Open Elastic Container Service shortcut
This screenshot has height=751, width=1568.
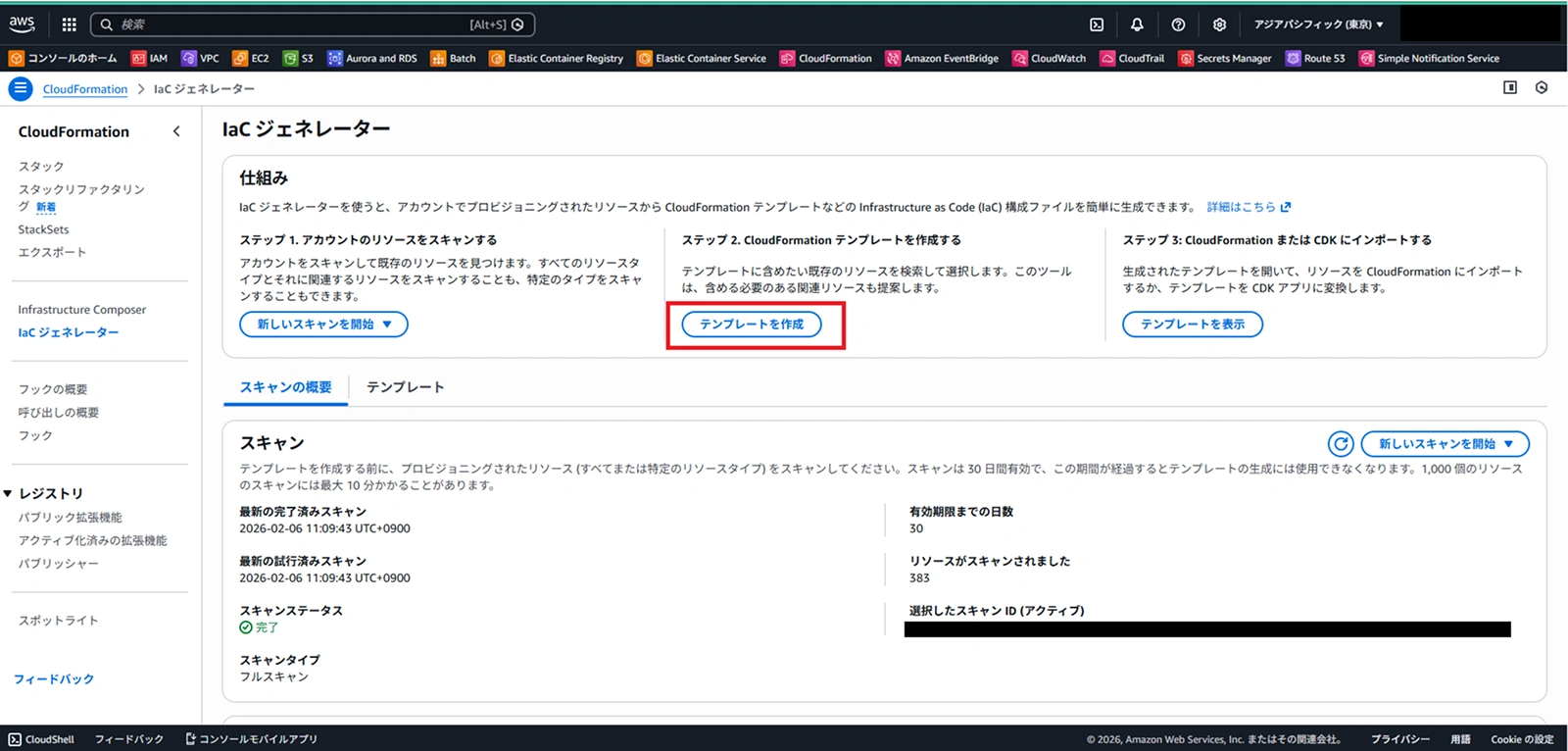[x=702, y=59]
